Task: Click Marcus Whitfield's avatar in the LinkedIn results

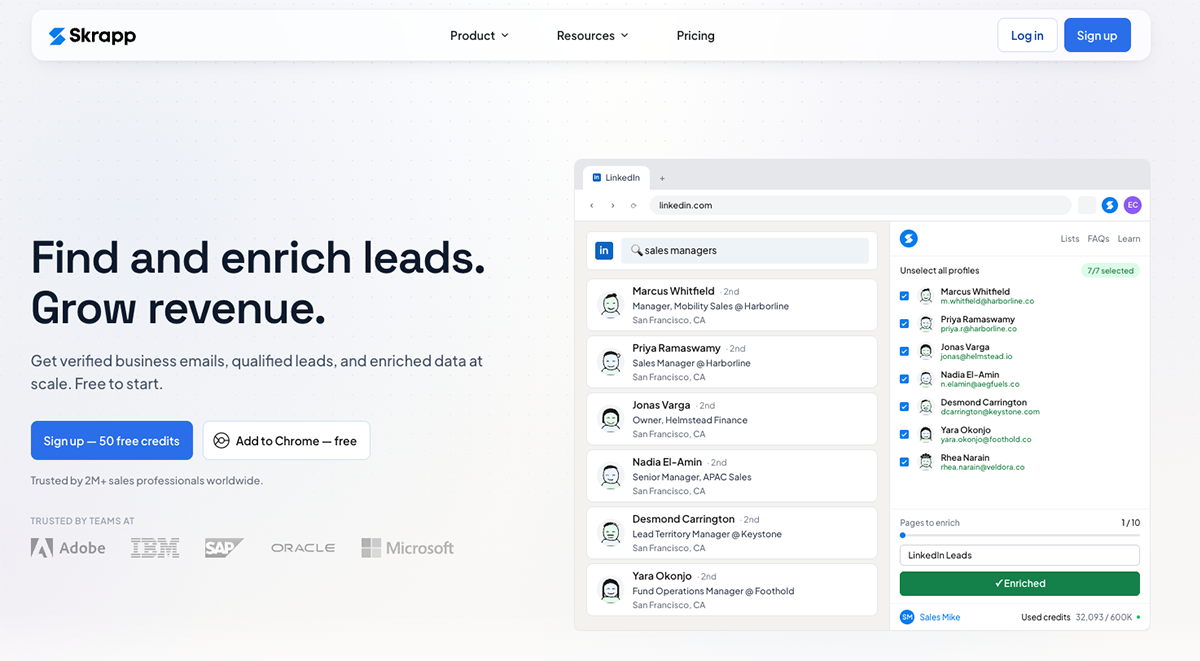Action: pyautogui.click(x=610, y=305)
